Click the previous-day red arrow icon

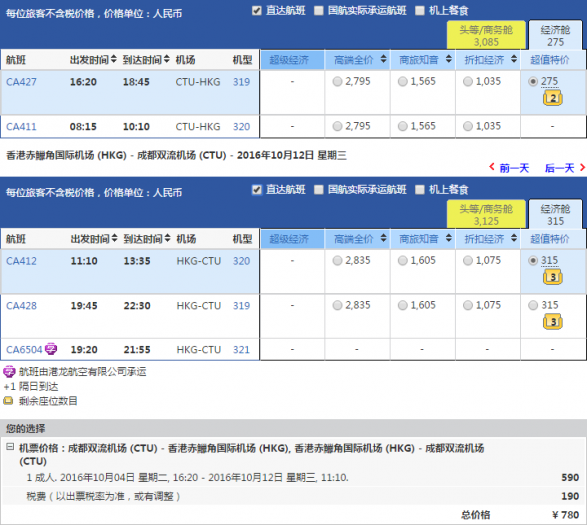click(492, 167)
